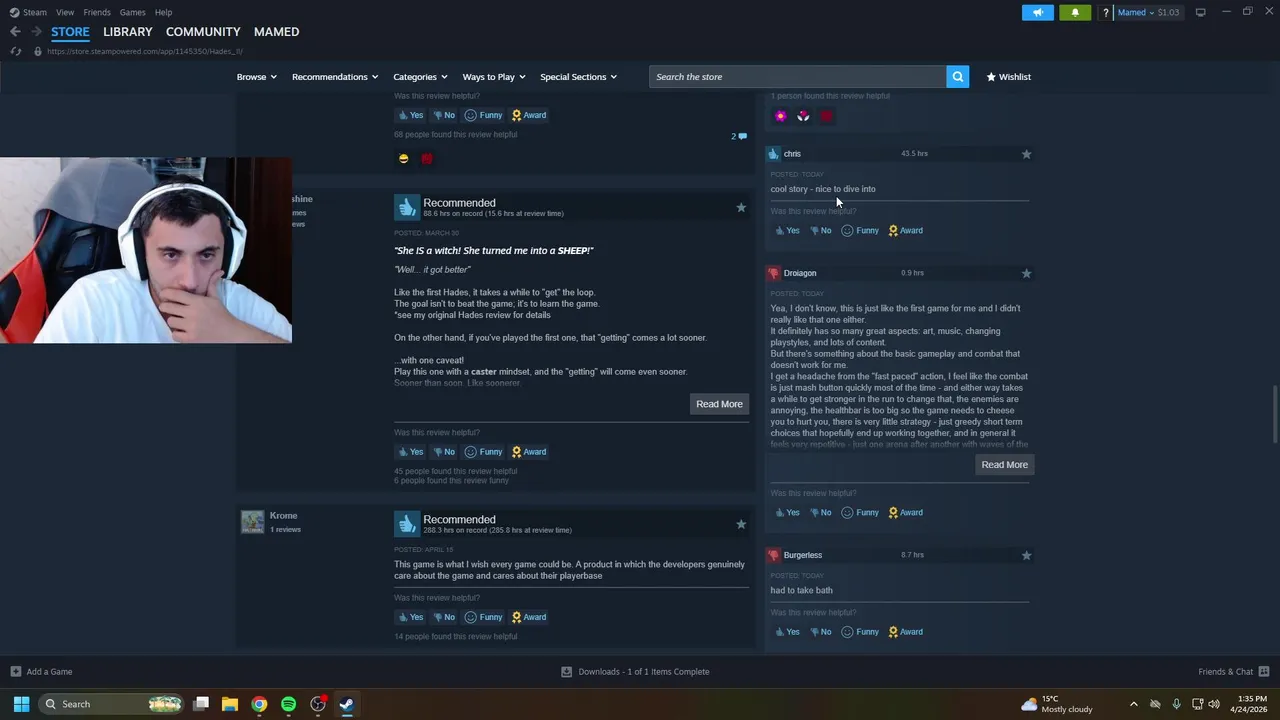
Task: Expand the Browse dropdown
Action: pyautogui.click(x=256, y=77)
